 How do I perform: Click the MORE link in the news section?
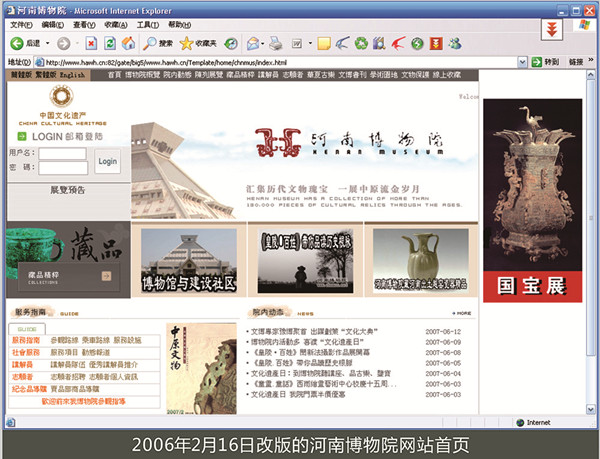coord(462,313)
